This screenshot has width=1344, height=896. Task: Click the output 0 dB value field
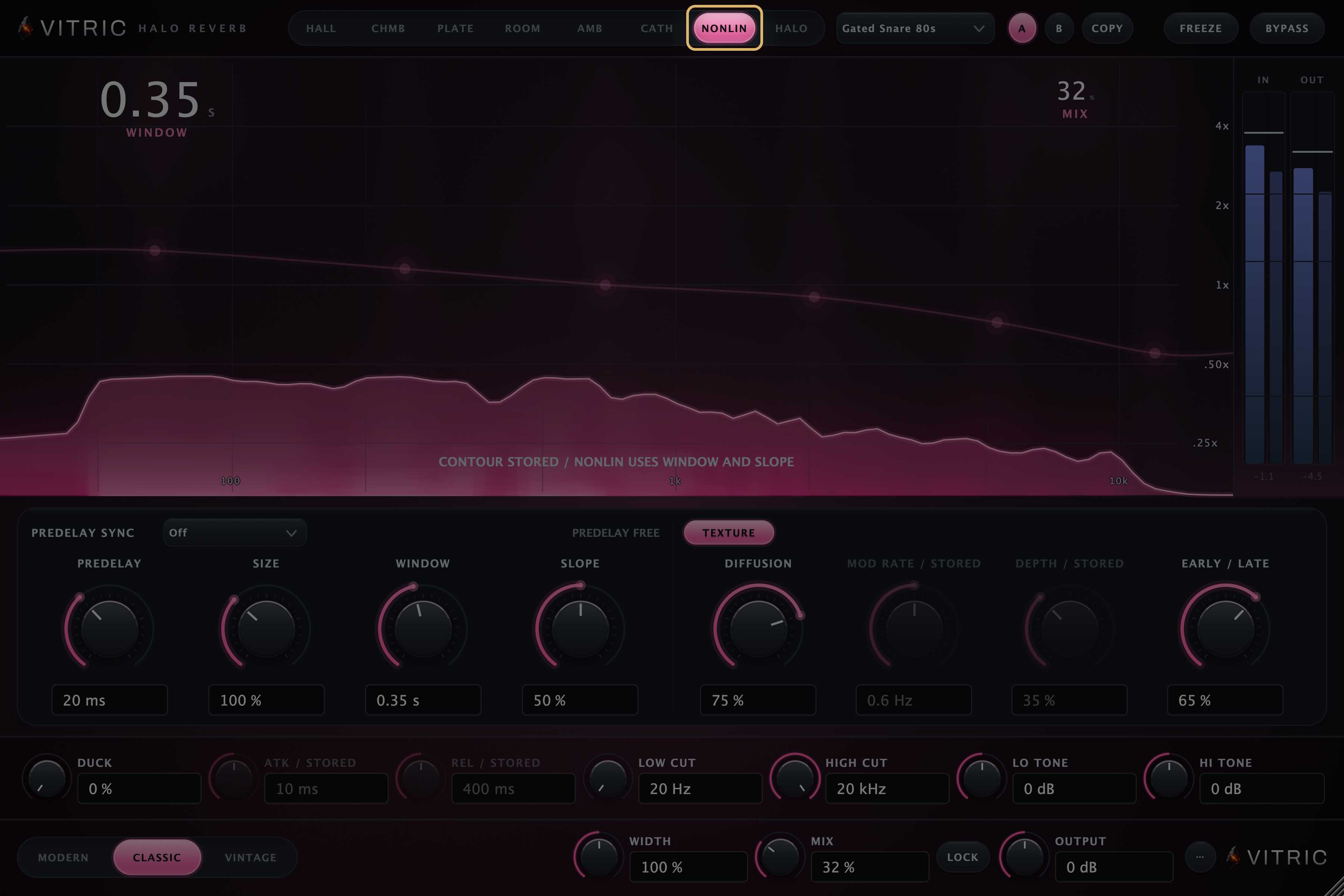(1114, 867)
